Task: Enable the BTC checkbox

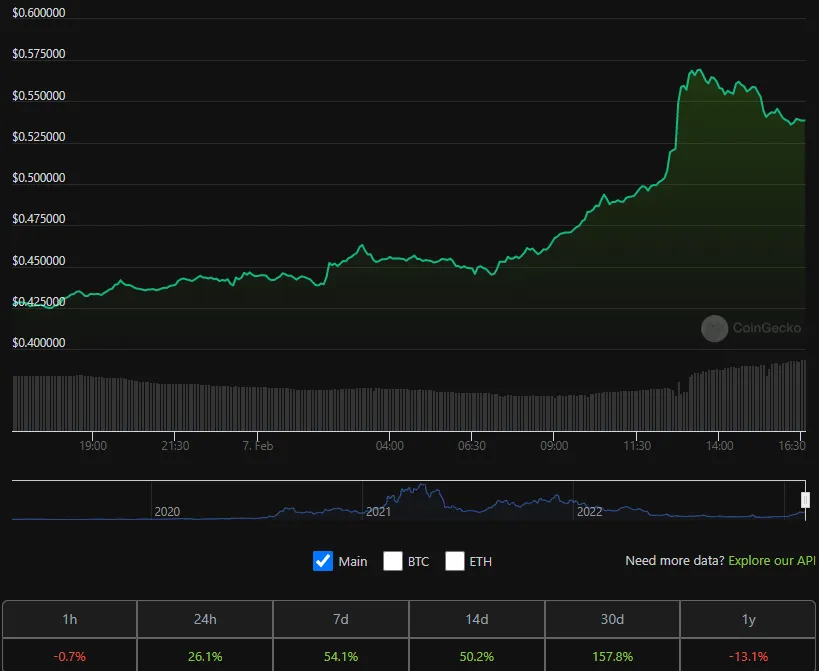Action: [x=393, y=561]
